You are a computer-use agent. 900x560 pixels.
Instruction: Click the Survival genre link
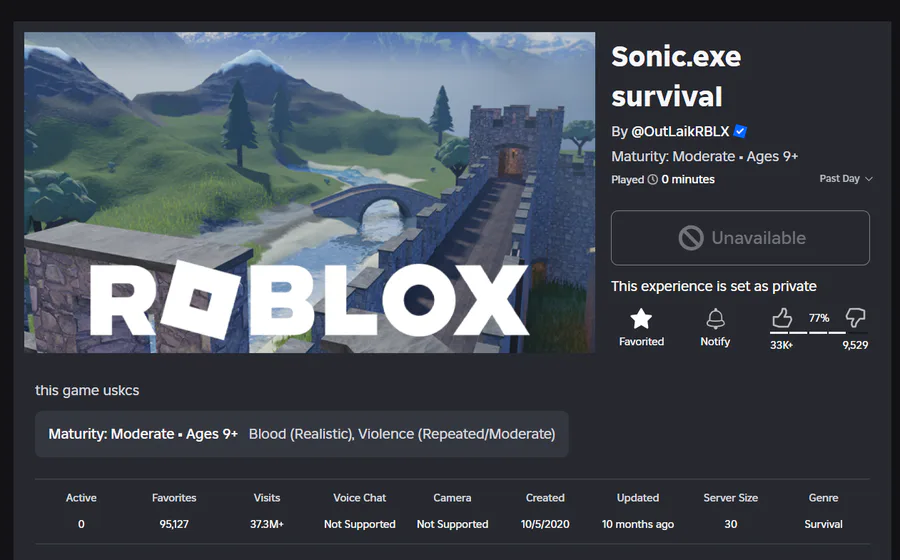(x=823, y=524)
